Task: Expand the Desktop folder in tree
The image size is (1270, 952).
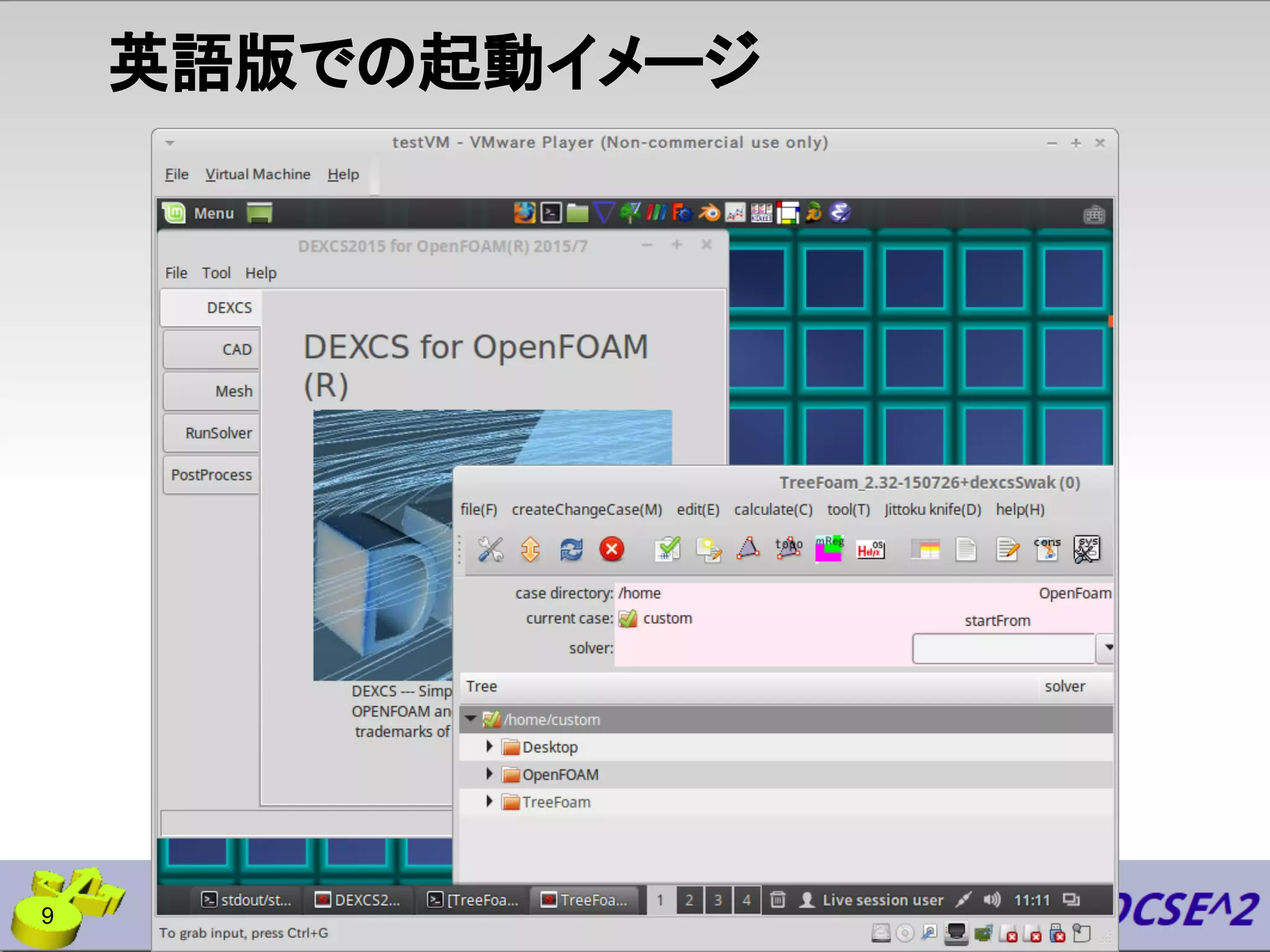Action: point(489,746)
